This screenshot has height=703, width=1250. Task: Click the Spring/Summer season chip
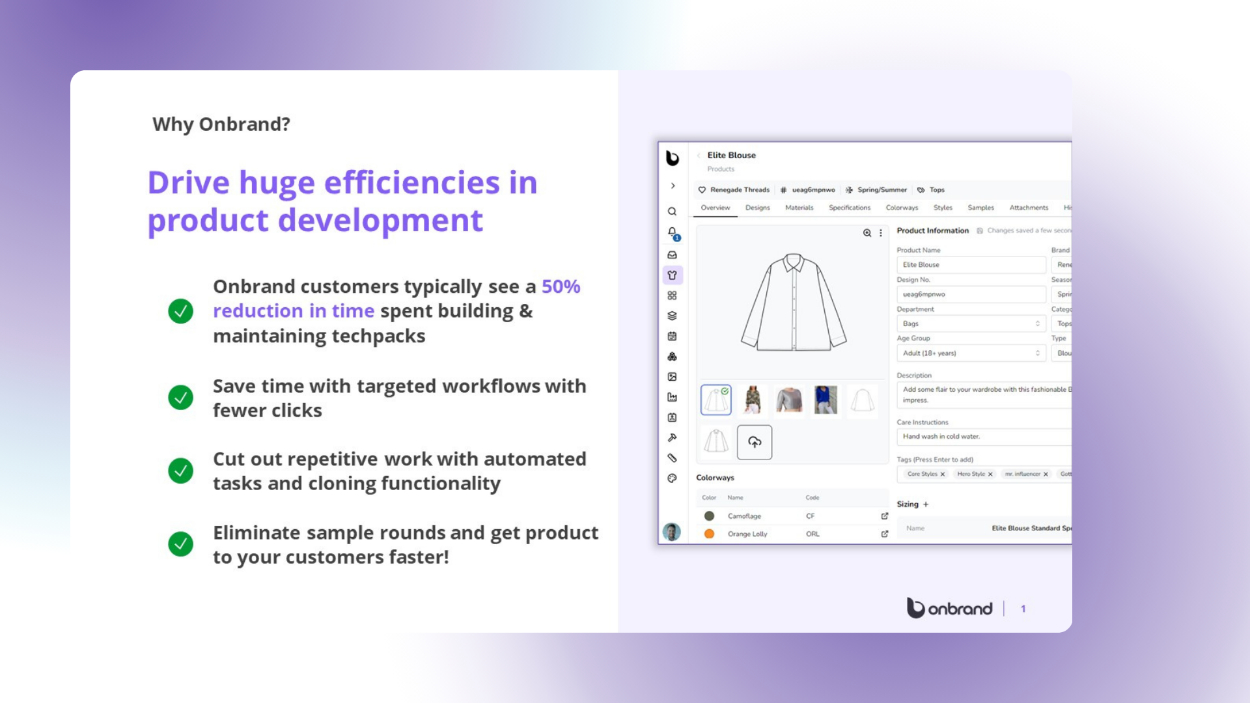coord(876,190)
